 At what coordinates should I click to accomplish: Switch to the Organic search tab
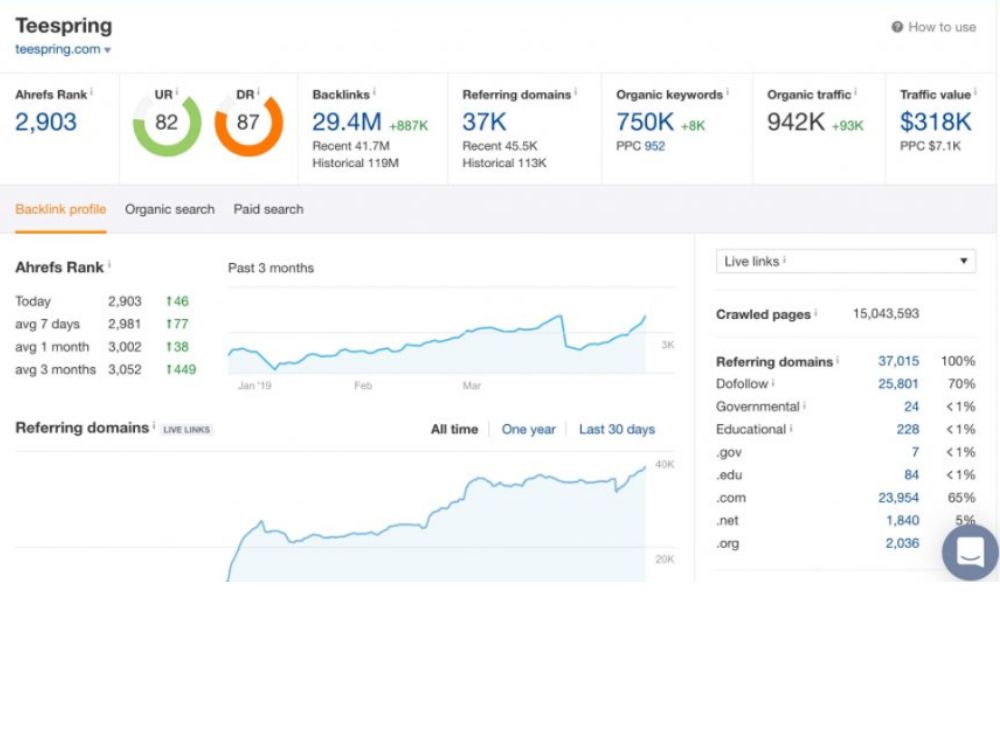click(x=170, y=209)
